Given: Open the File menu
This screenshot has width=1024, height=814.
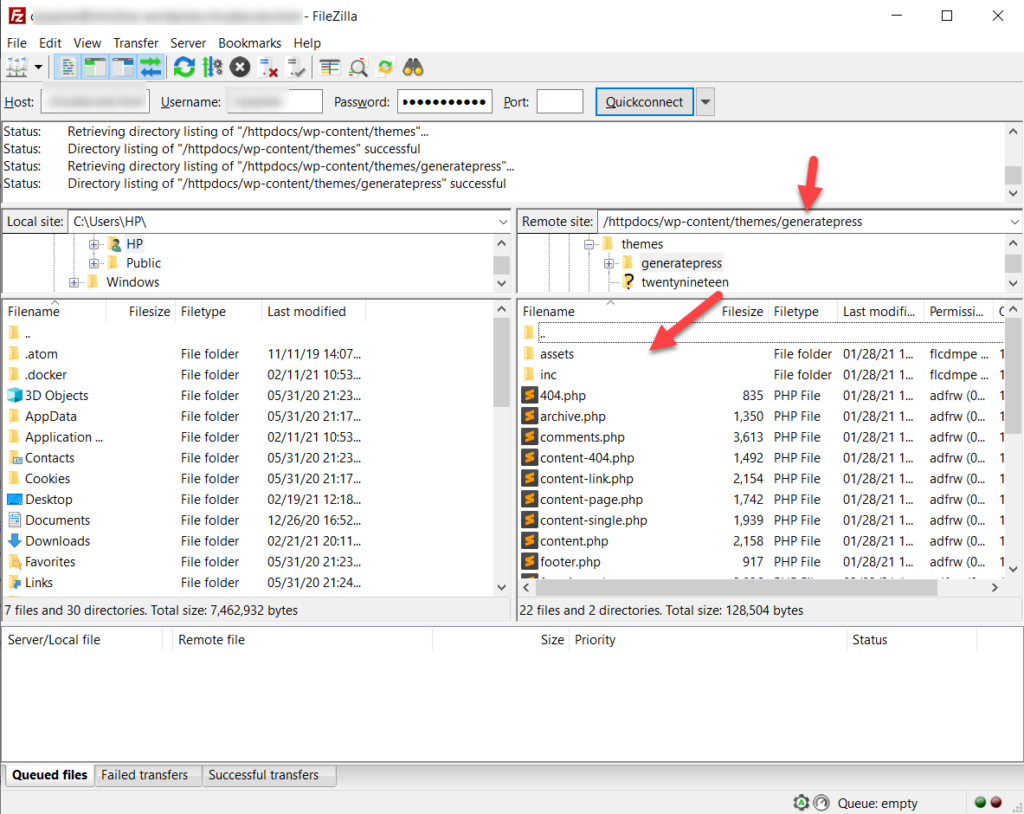Looking at the screenshot, I should pos(16,43).
